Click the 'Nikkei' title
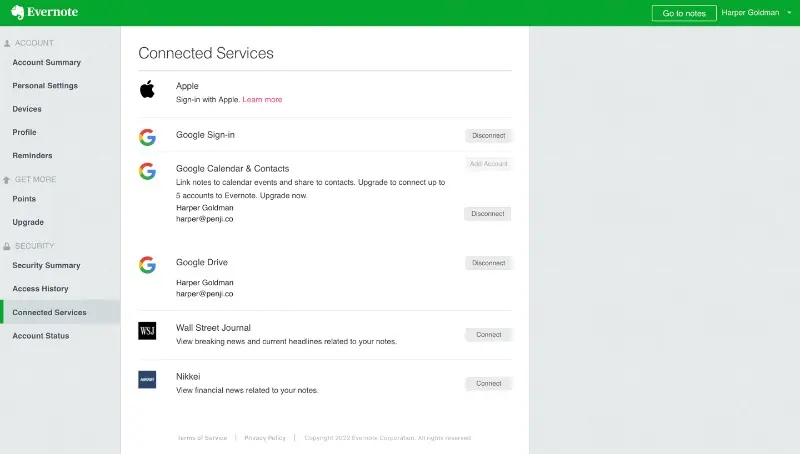 188,376
